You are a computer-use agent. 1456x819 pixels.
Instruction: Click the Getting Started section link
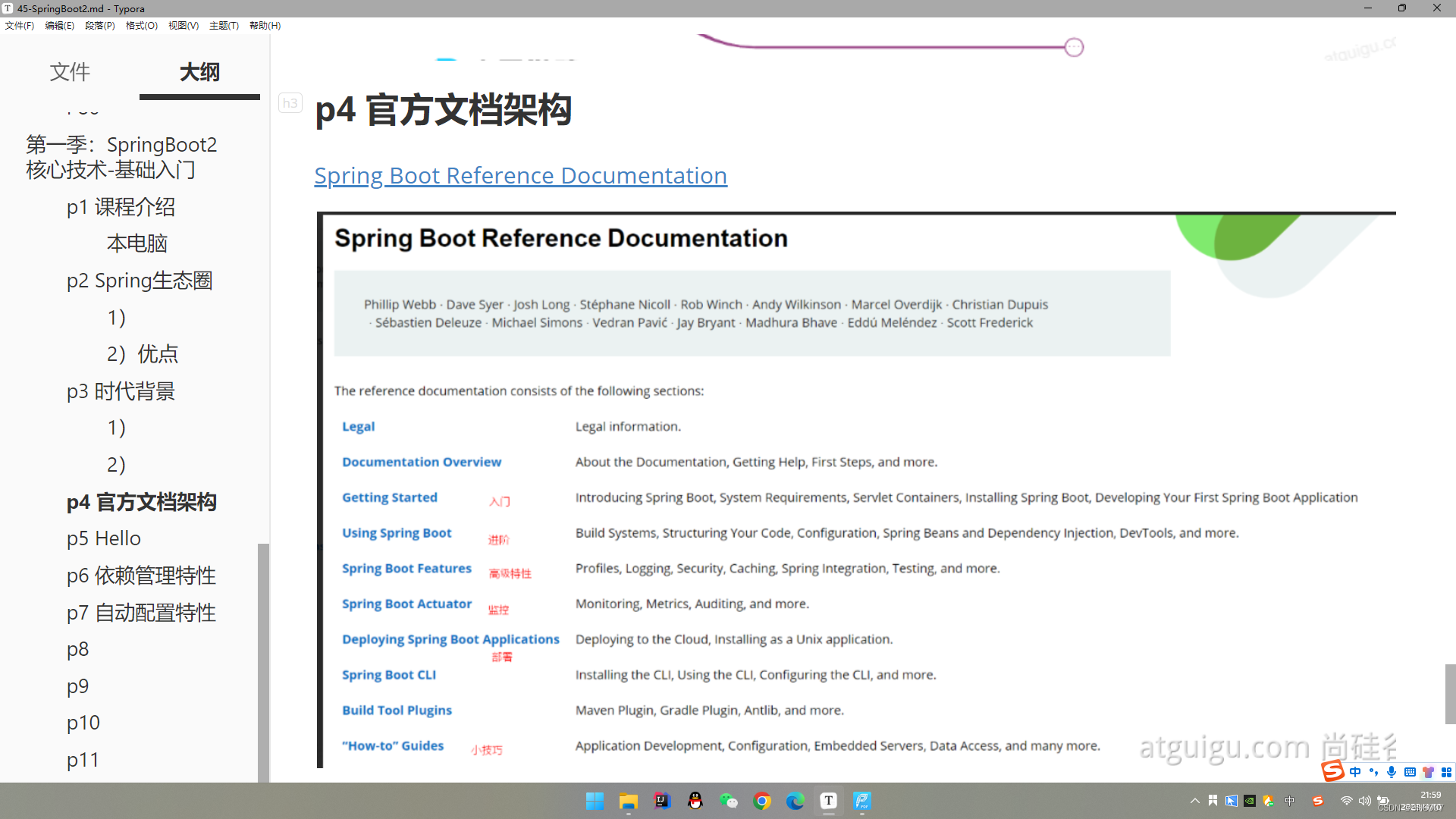[x=389, y=497]
